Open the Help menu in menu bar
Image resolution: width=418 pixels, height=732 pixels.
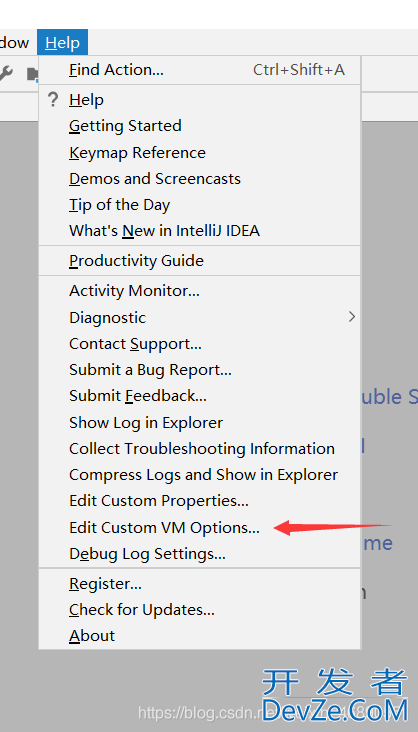coord(63,42)
